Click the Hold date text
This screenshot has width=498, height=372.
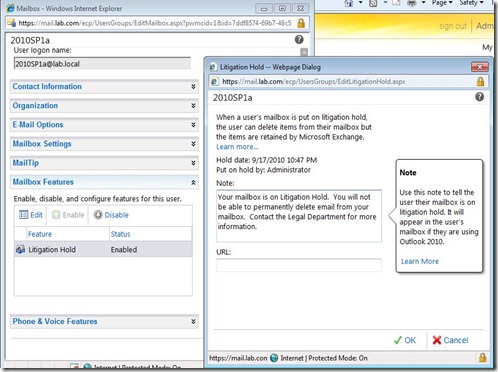coord(267,160)
